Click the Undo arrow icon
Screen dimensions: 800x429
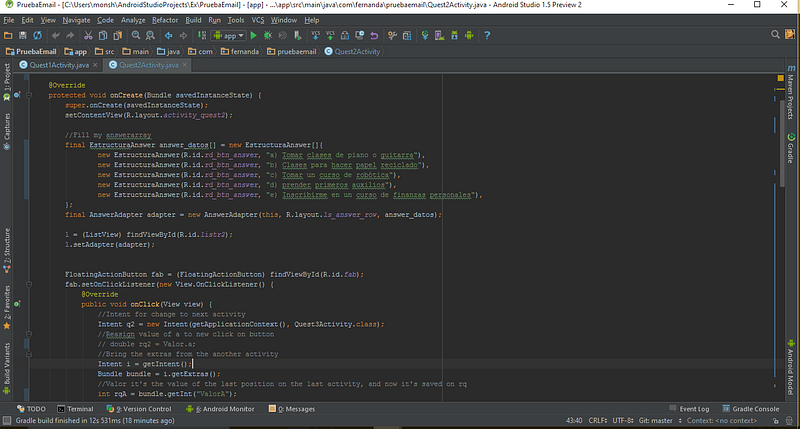[55, 35]
